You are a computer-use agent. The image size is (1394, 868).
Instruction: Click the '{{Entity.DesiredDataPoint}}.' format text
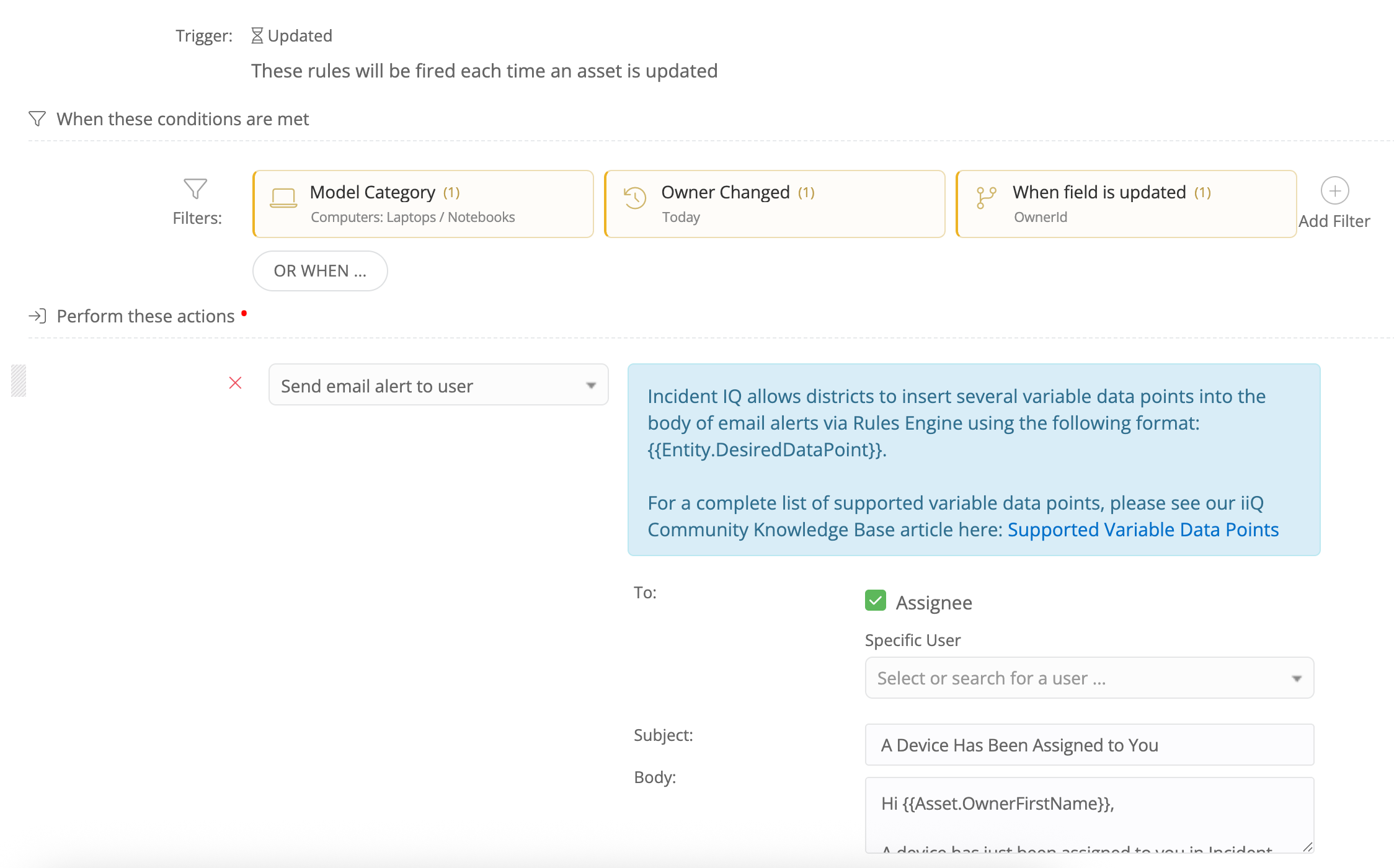click(767, 449)
